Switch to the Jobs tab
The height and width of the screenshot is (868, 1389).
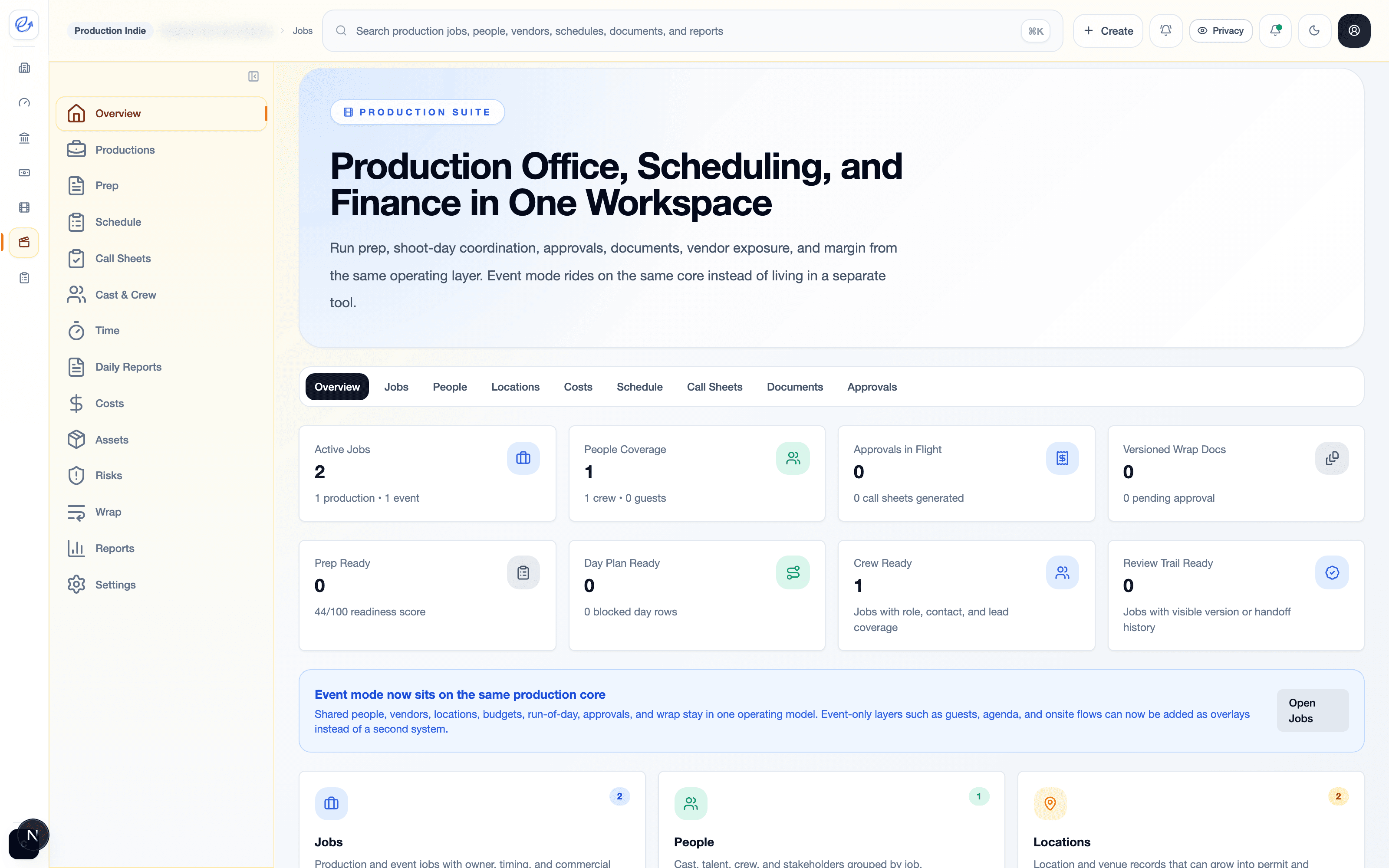pos(396,387)
